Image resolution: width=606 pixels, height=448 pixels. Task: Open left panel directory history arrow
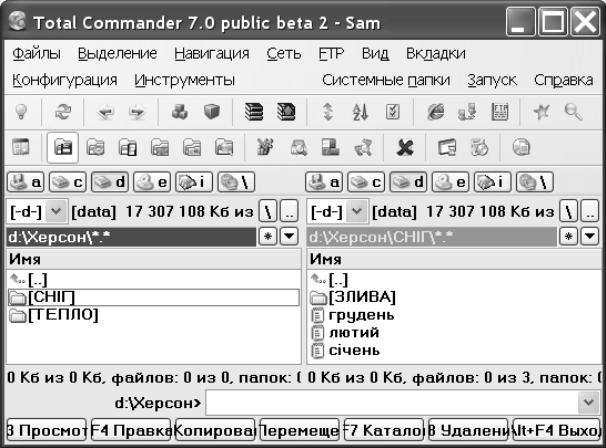pos(289,237)
